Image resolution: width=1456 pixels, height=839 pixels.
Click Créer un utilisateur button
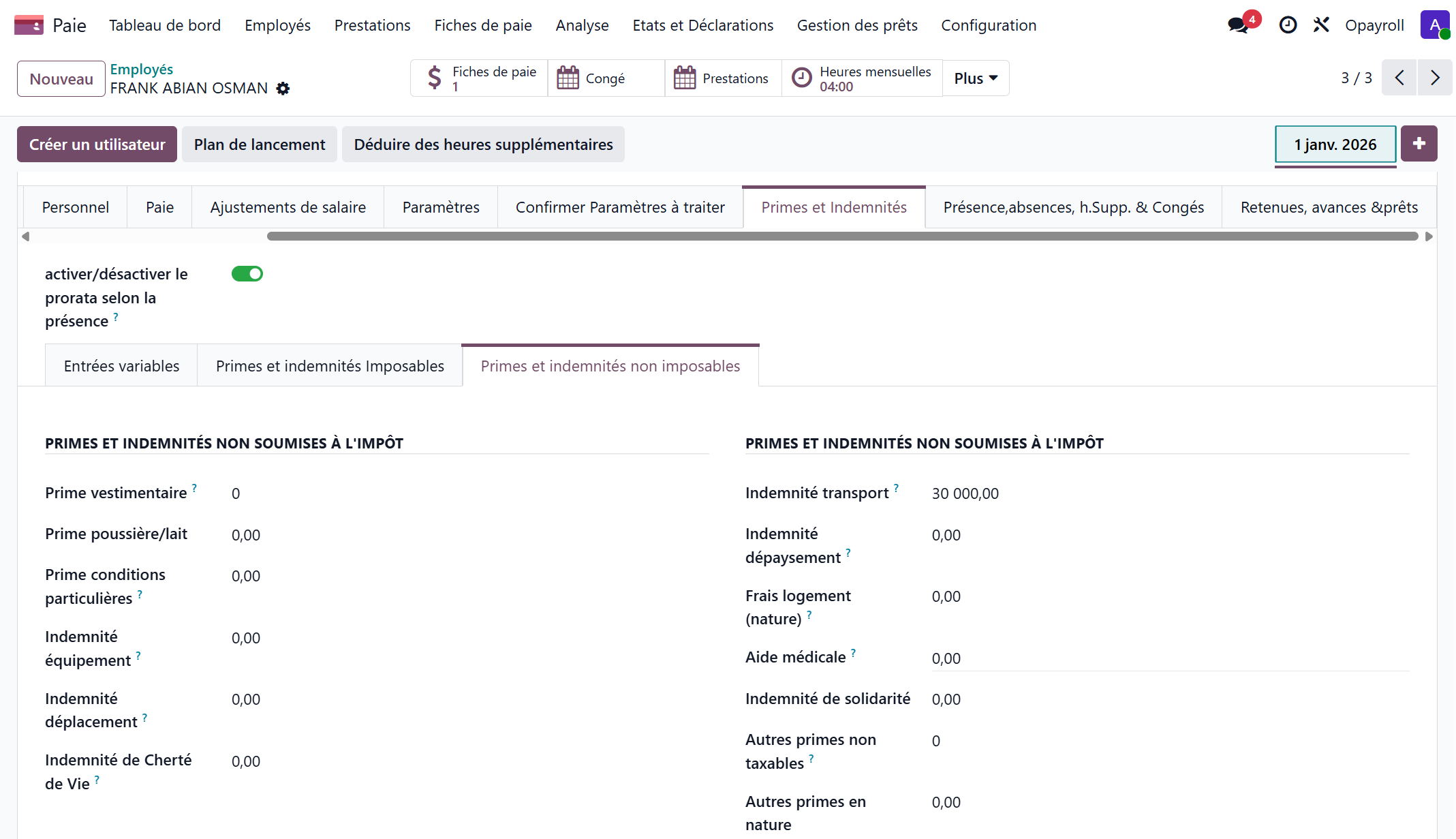pyautogui.click(x=97, y=144)
